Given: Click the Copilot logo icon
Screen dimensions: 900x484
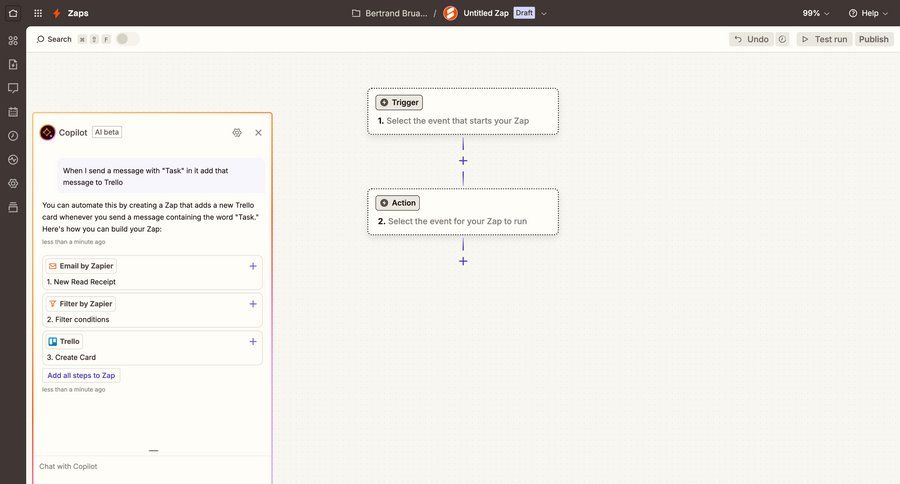Looking at the screenshot, I should click(x=47, y=133).
